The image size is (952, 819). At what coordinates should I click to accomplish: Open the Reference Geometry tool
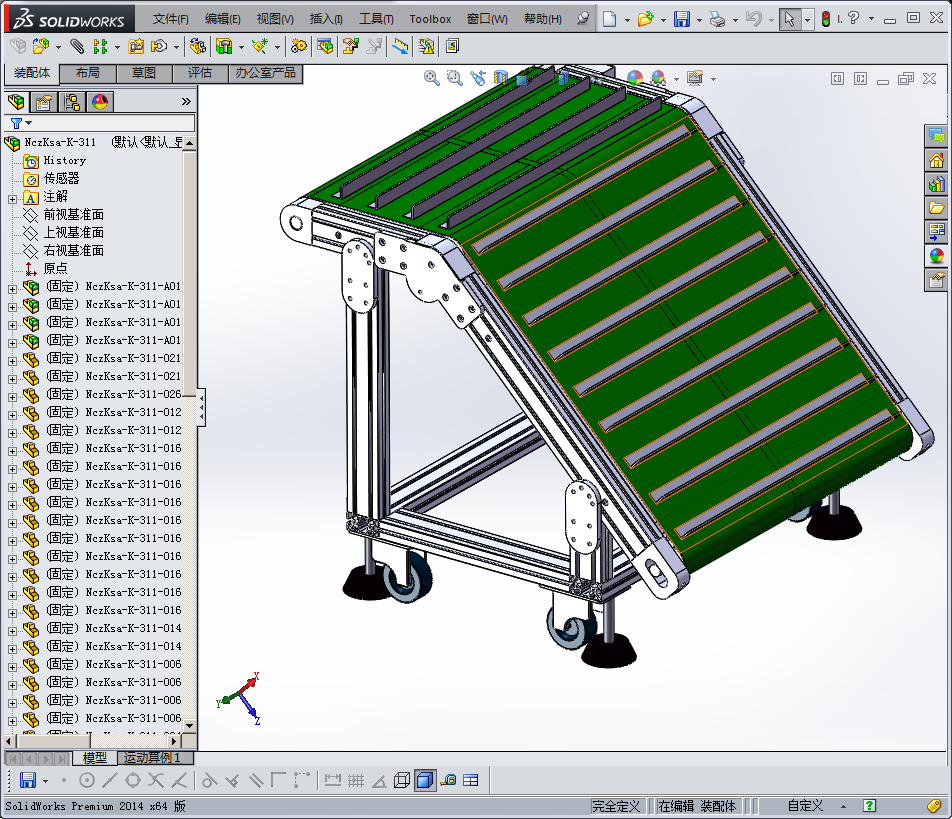click(x=260, y=46)
